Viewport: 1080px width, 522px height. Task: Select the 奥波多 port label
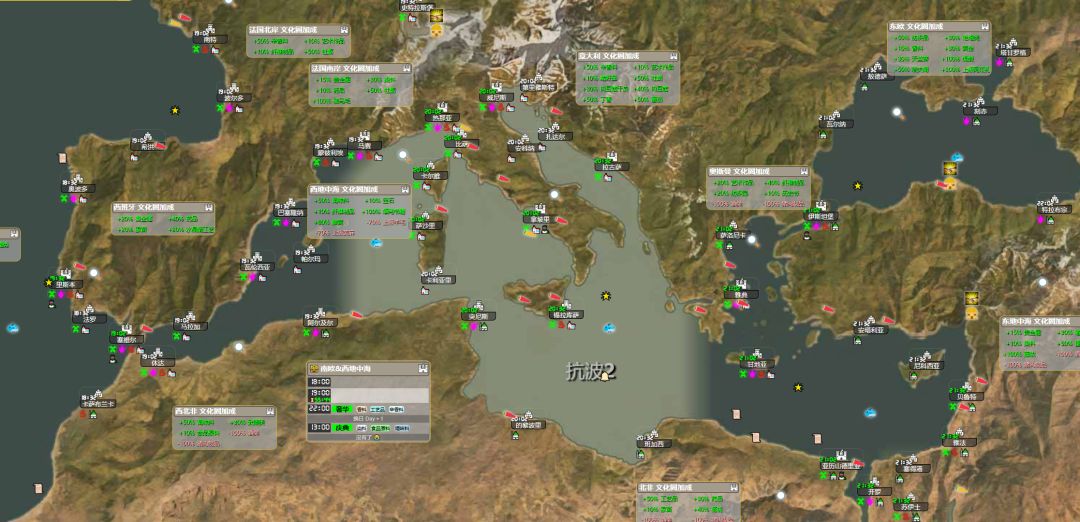78,189
